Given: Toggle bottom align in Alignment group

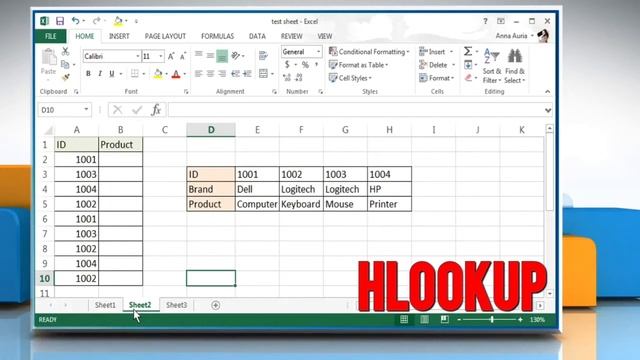Looking at the screenshot, I should (222, 56).
